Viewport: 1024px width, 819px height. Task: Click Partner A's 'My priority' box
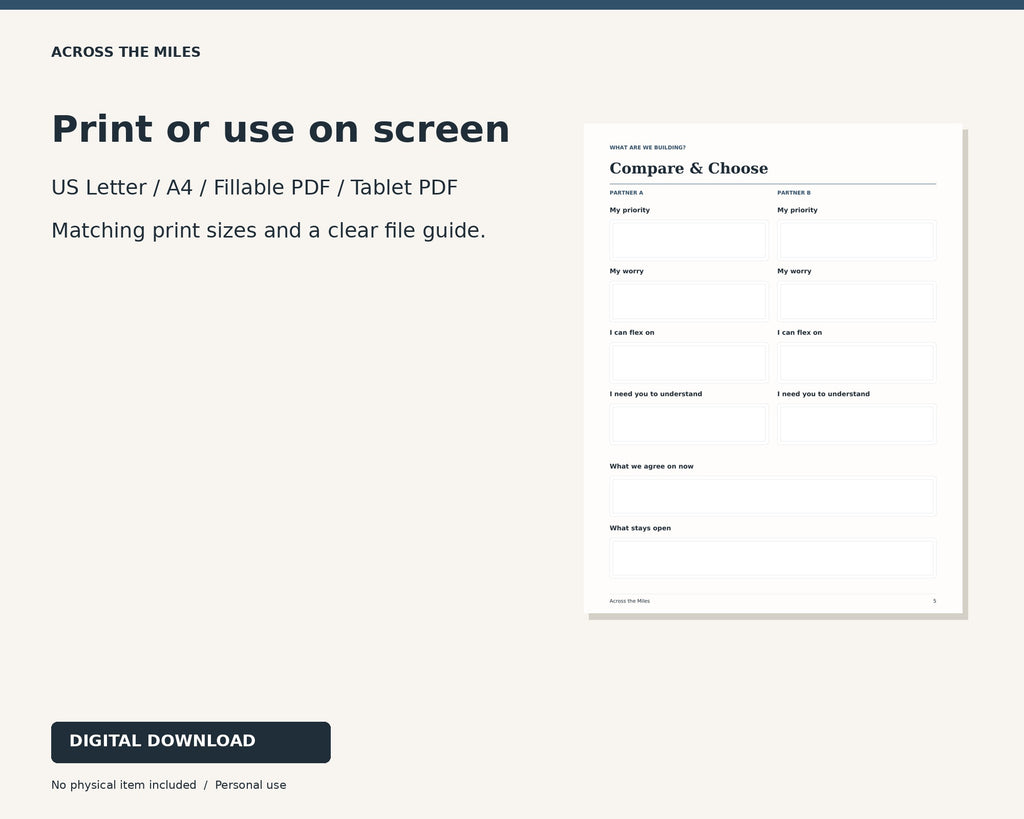pos(689,240)
